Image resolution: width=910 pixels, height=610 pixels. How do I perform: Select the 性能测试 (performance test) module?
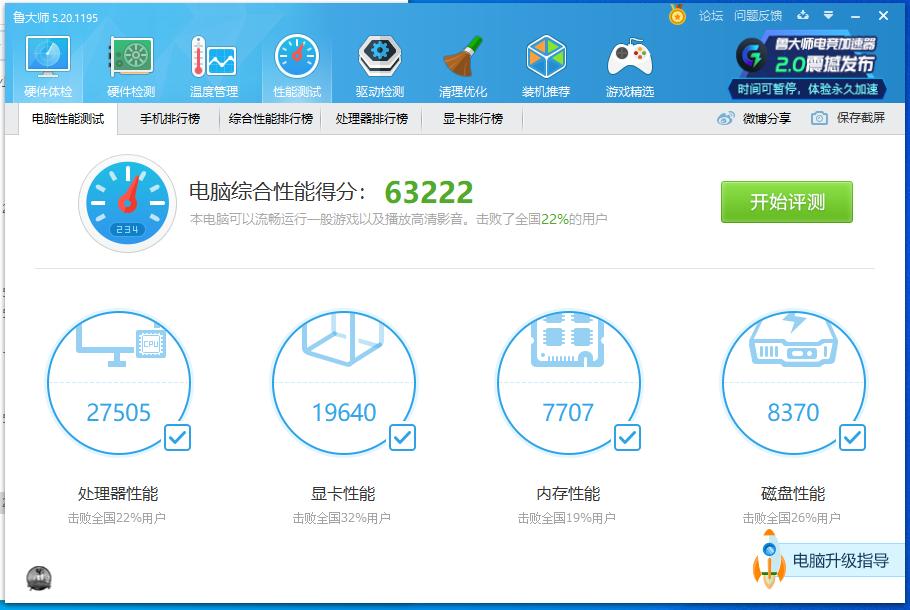296,65
